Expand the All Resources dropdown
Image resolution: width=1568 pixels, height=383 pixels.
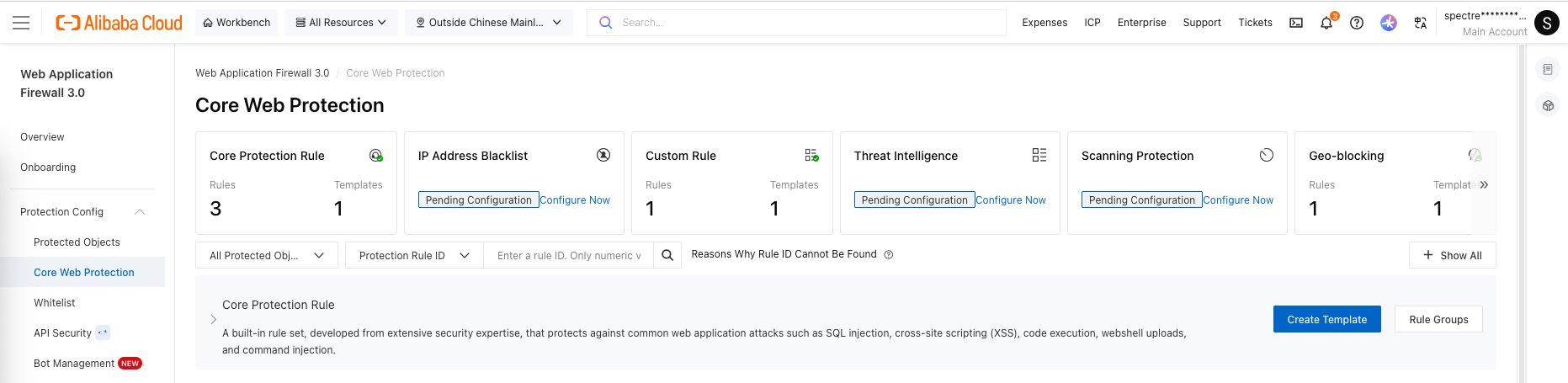pyautogui.click(x=341, y=23)
